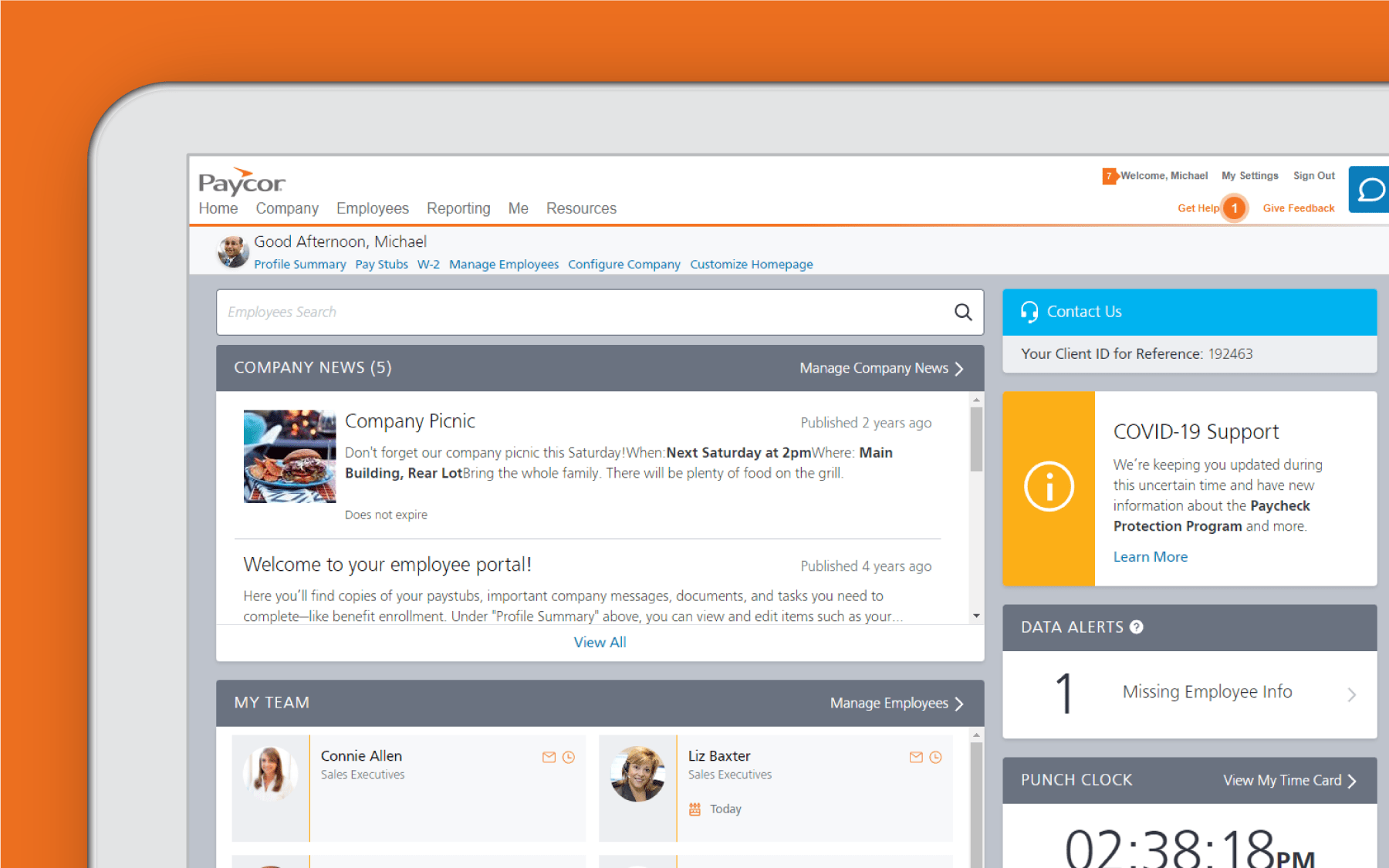Viewport: 1389px width, 868px height.
Task: Click the Manage Employees link under the greeting
Action: 504,264
